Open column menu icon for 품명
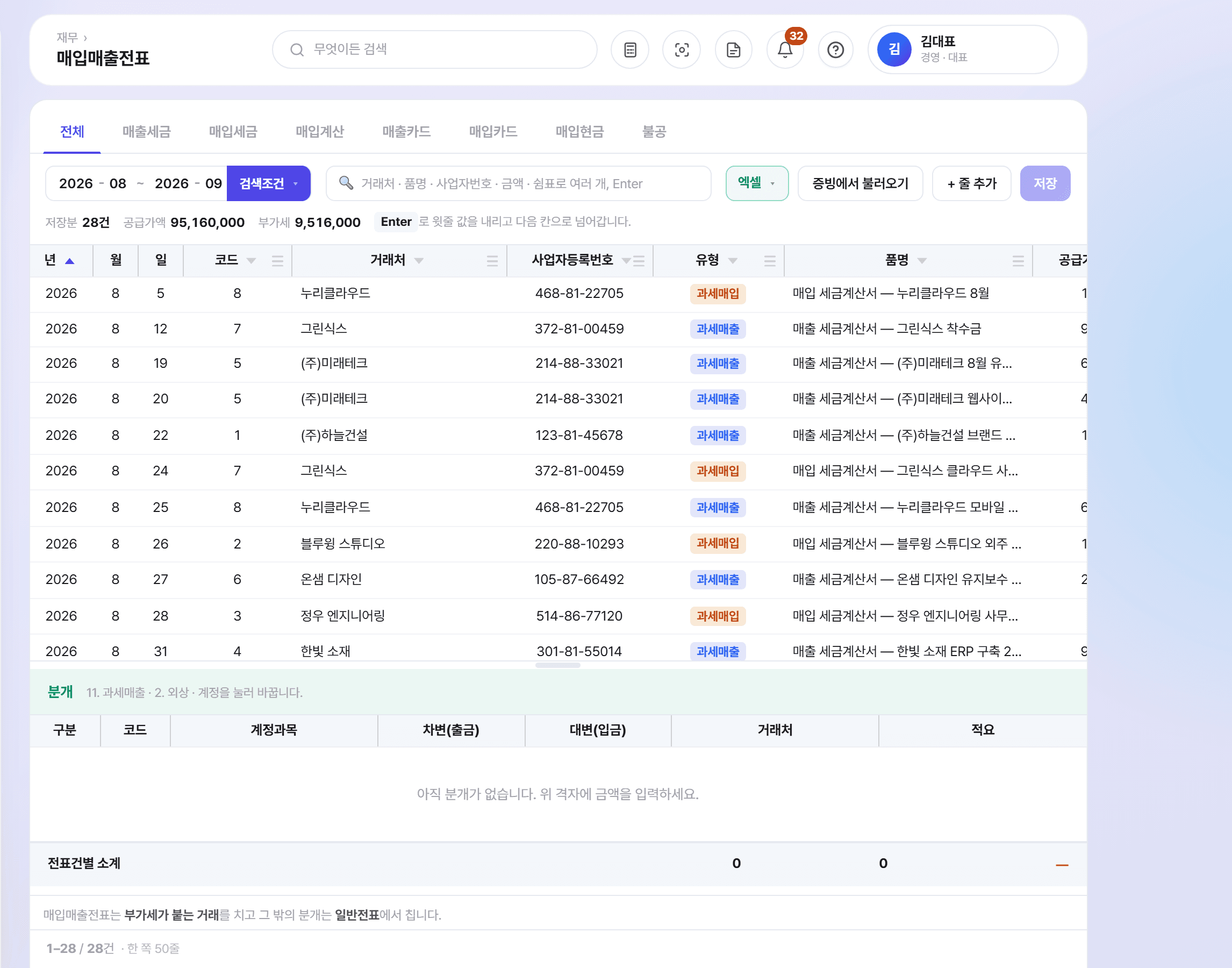1232x968 pixels. tap(1019, 261)
